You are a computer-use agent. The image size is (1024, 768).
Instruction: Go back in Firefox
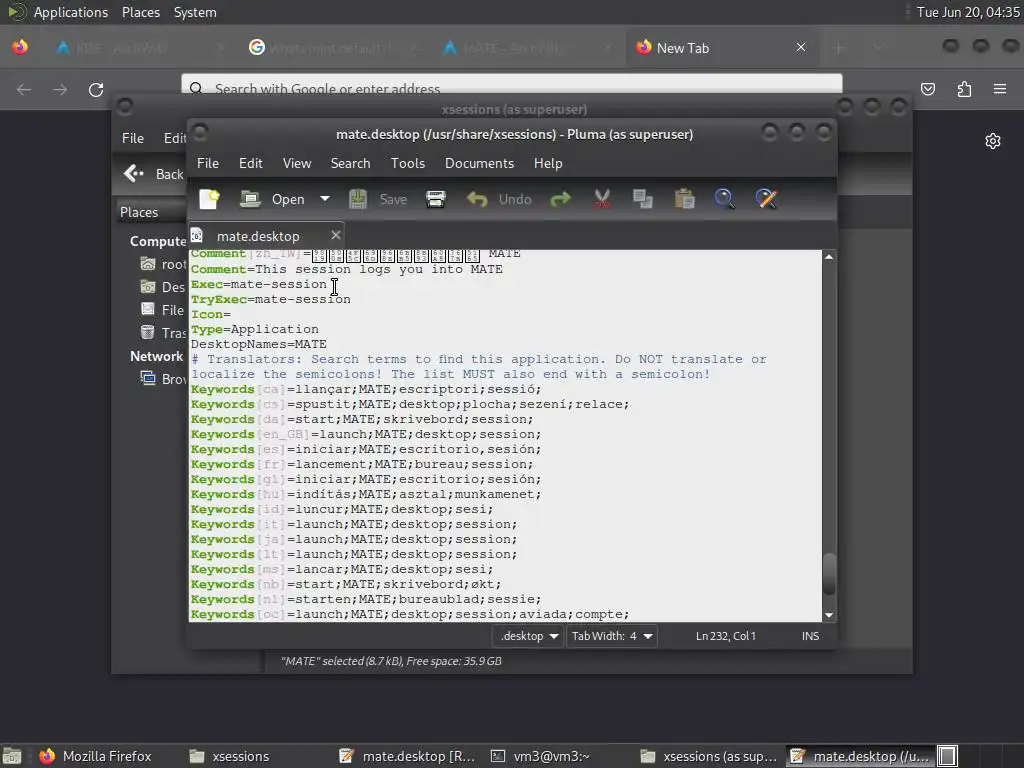pyautogui.click(x=24, y=89)
